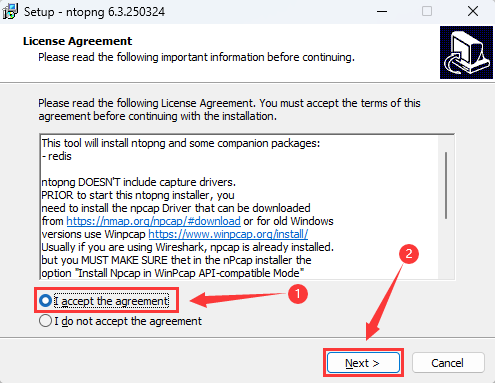This screenshot has width=495, height=383.
Task: Open the winpcap.org install link
Action: [228, 234]
